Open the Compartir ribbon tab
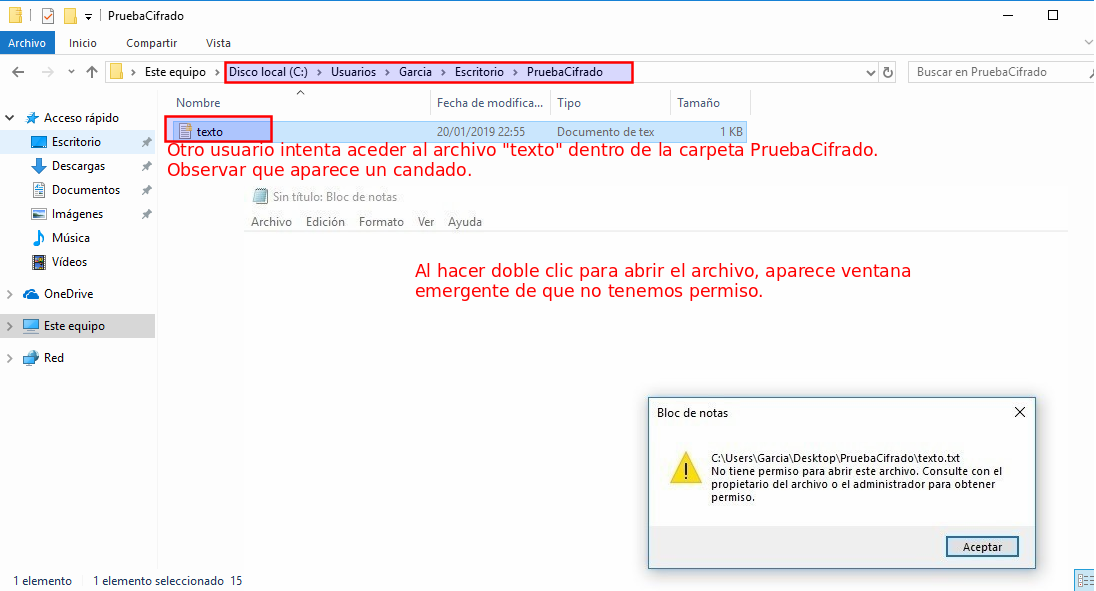 (x=152, y=43)
